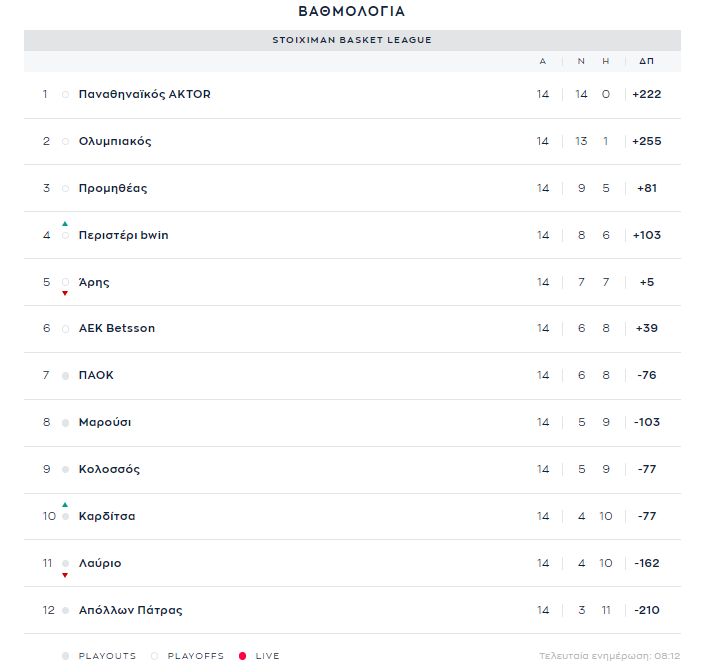
Task: Click the N wins column header
Action: [x=581, y=61]
